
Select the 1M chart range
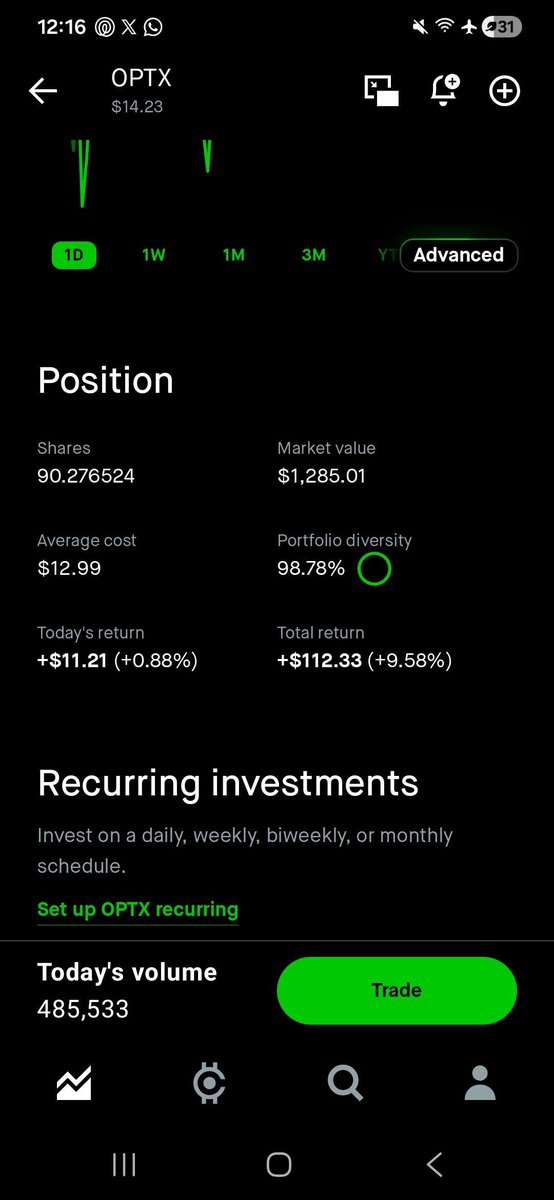(x=233, y=255)
